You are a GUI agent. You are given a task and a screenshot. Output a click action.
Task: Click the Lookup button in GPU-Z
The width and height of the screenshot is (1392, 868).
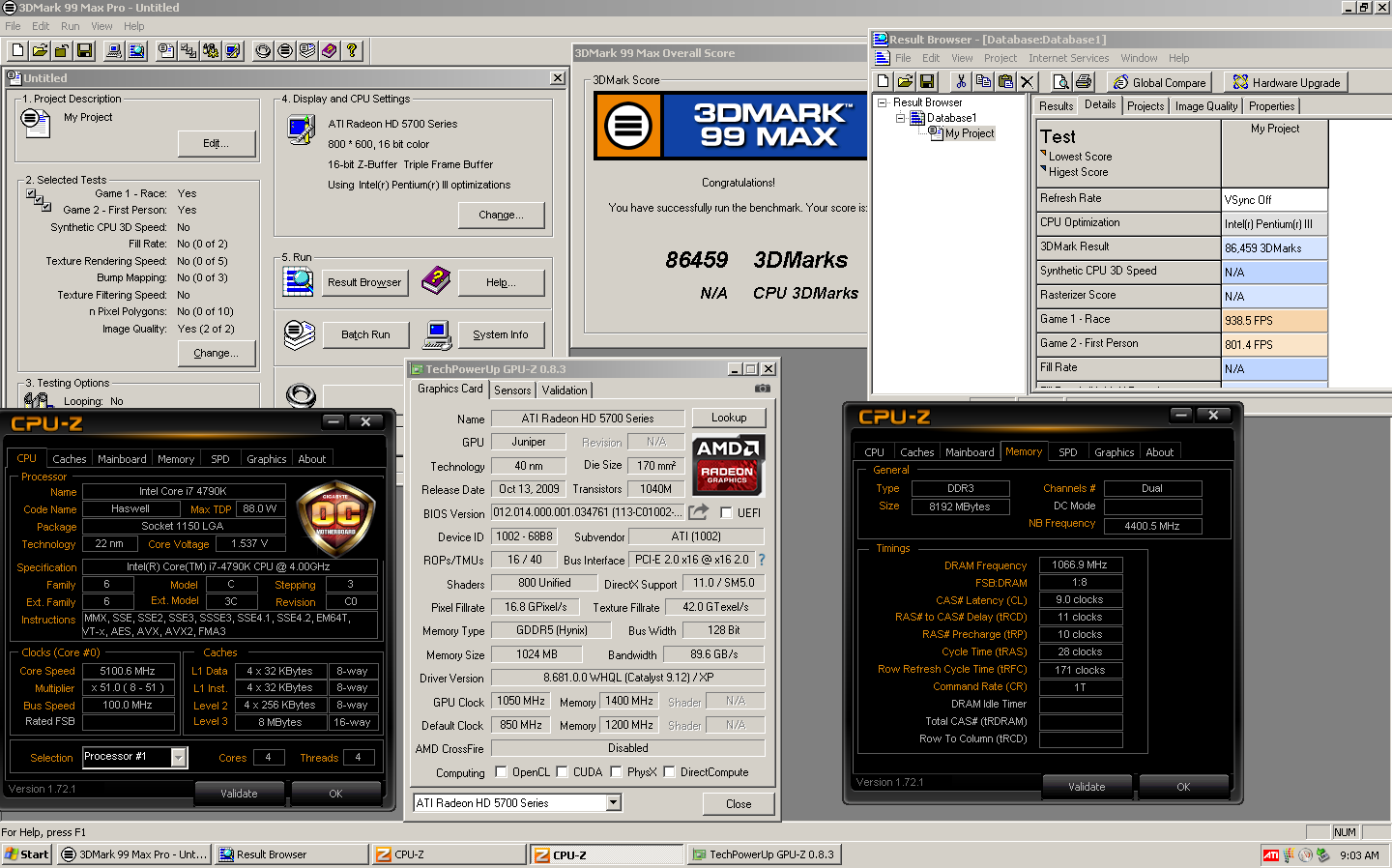[729, 418]
